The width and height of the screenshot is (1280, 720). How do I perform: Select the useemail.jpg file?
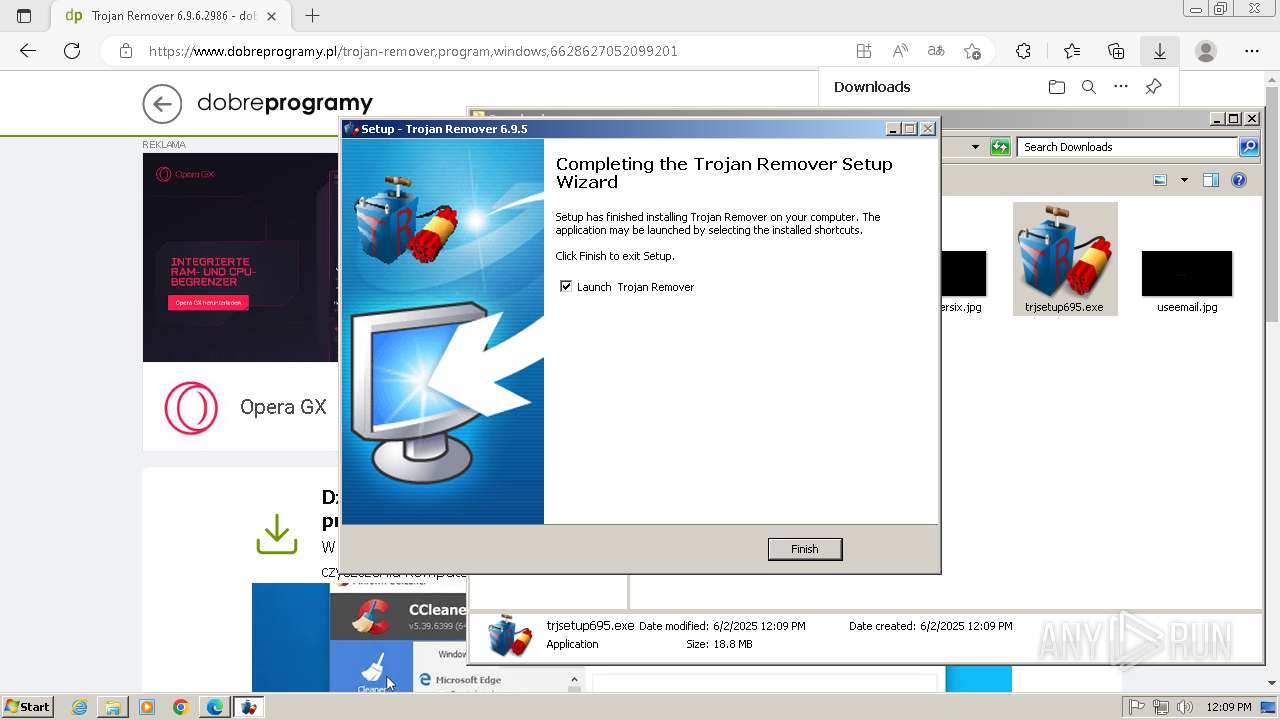[1187, 282]
